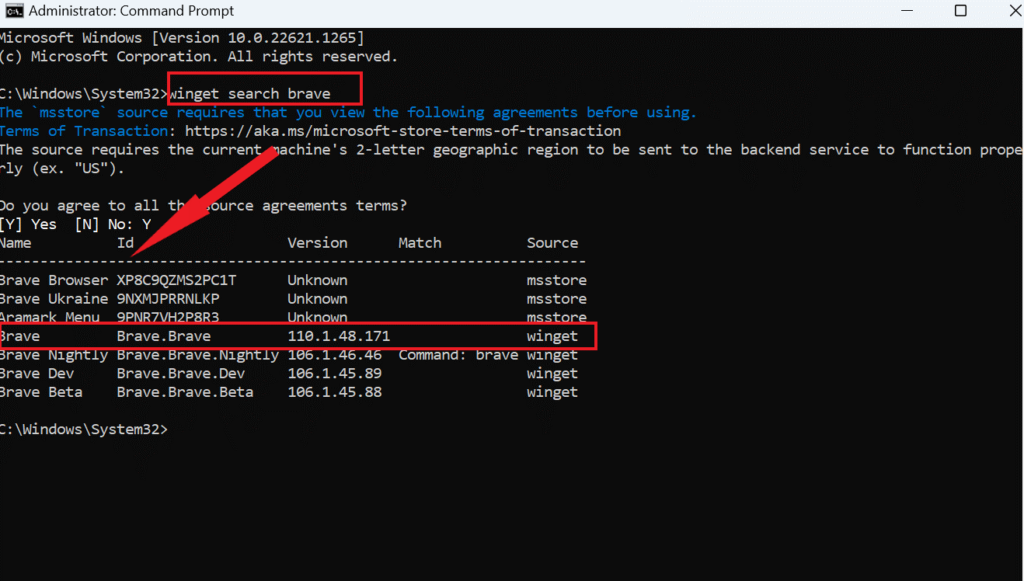This screenshot has width=1024, height=581.
Task: Click the 'Brave Ukraine' name entry
Action: pos(54,299)
